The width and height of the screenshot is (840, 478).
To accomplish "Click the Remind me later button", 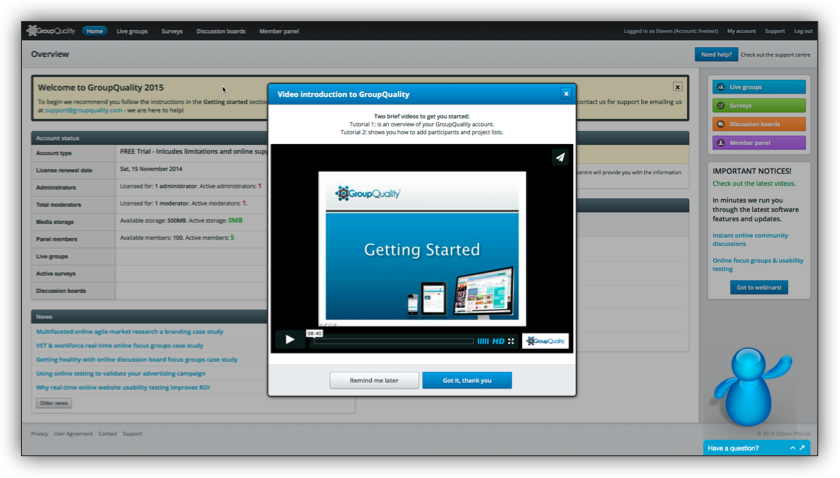I will (374, 380).
